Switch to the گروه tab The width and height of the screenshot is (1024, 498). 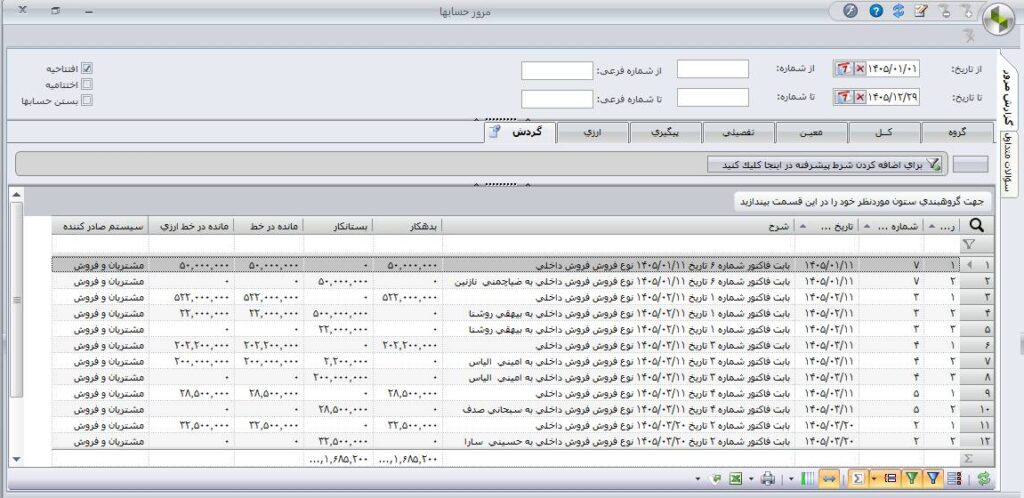[x=959, y=132]
